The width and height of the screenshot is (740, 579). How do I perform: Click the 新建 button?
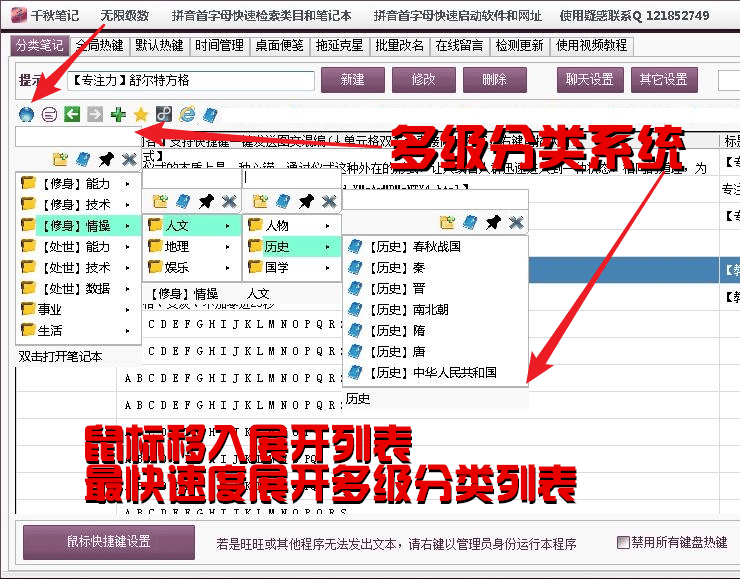(353, 79)
